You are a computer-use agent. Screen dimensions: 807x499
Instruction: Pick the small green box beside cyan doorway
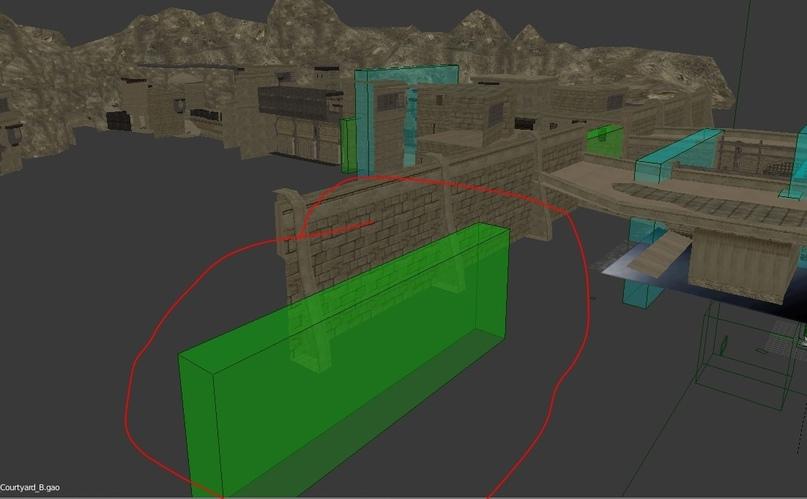click(x=348, y=144)
